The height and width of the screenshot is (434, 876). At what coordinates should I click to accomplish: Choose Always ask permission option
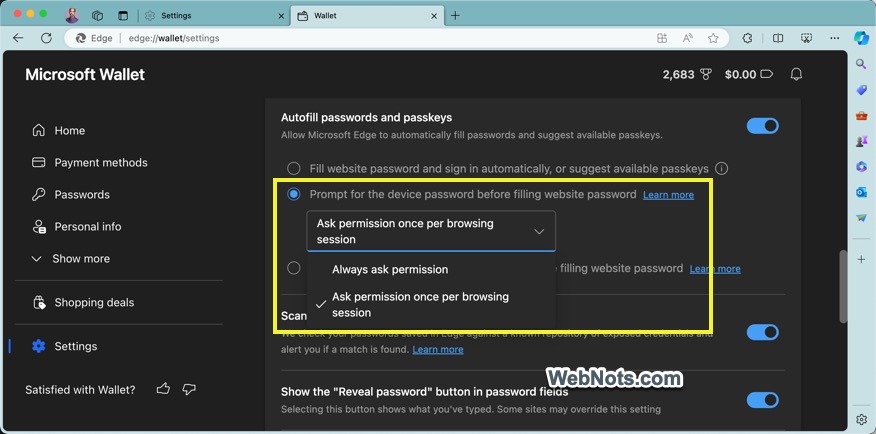390,269
